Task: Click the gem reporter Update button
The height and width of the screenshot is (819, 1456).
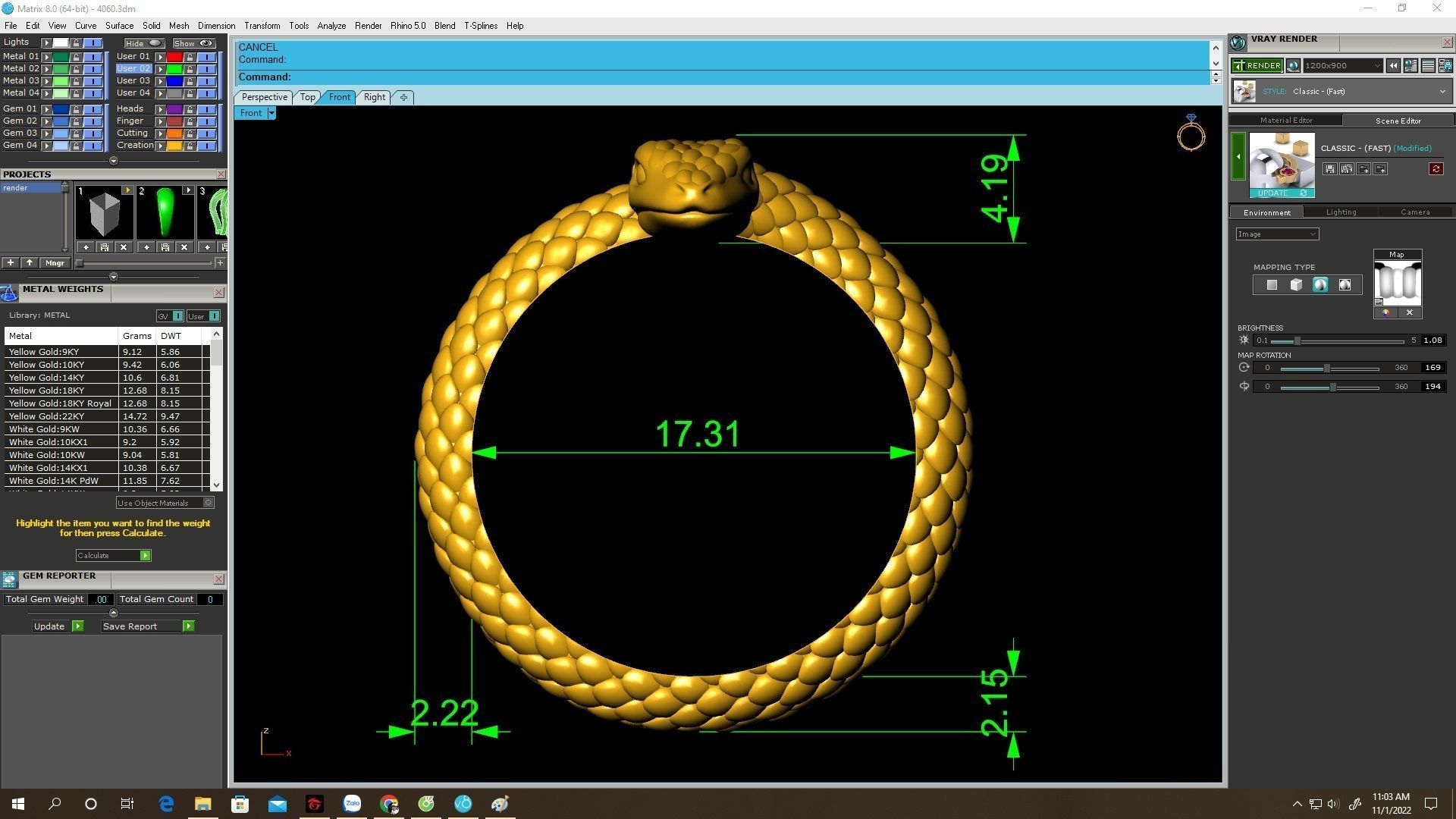Action: pyautogui.click(x=58, y=626)
